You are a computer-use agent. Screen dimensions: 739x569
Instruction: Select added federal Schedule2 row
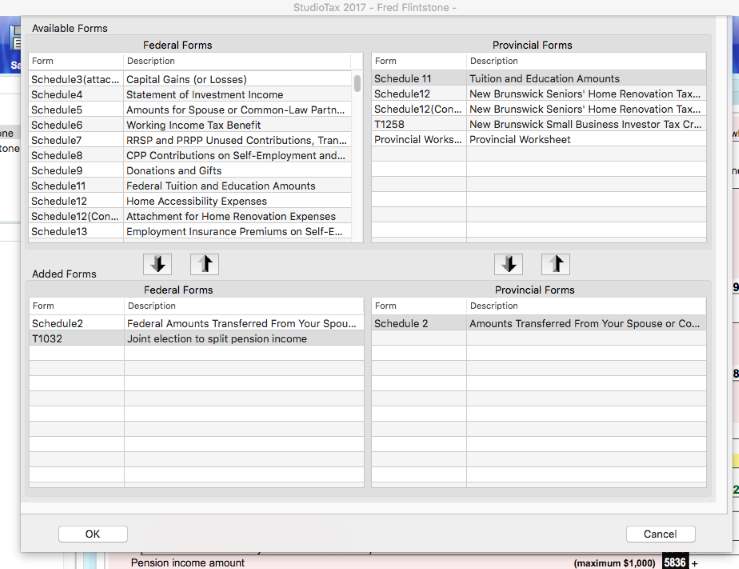pos(195,324)
